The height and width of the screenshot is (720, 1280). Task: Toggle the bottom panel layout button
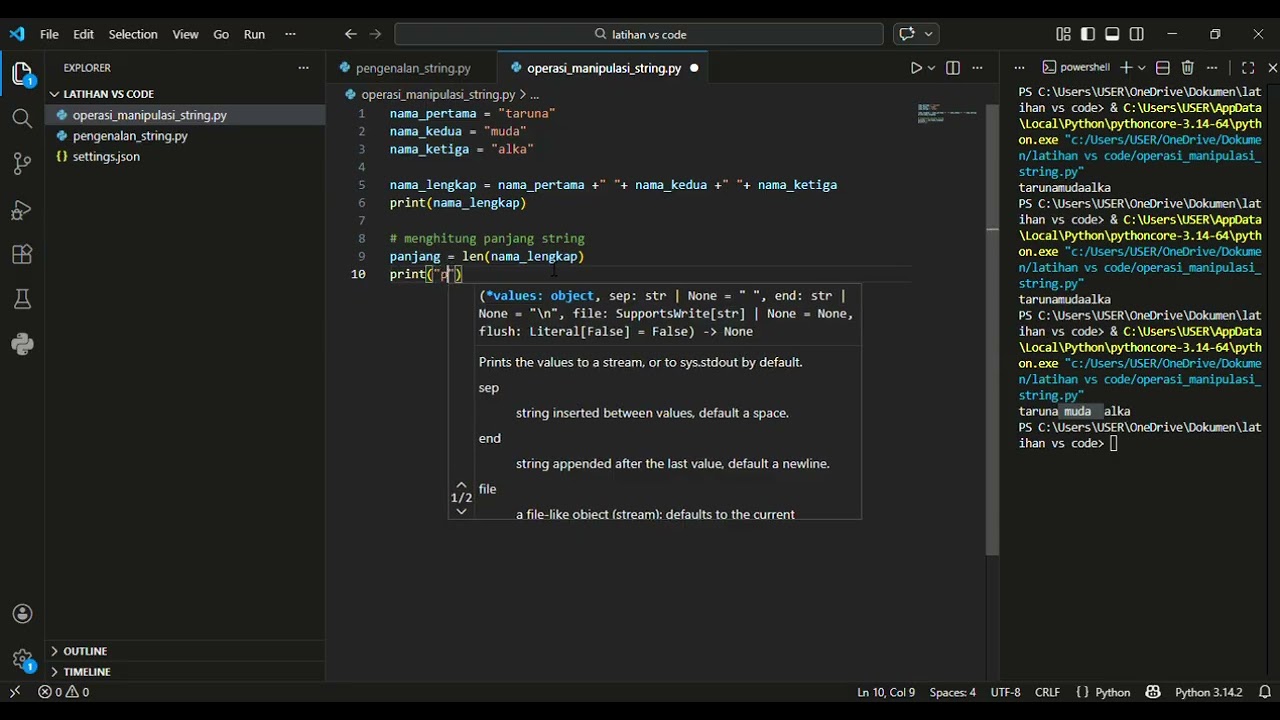click(1112, 34)
